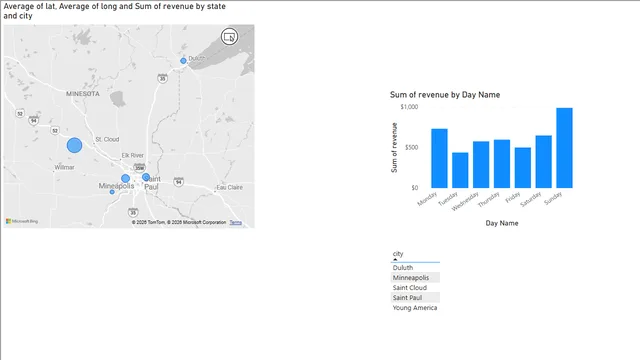This screenshot has height=360, width=640.
Task: Click the Sunday axis label
Action: (553, 198)
